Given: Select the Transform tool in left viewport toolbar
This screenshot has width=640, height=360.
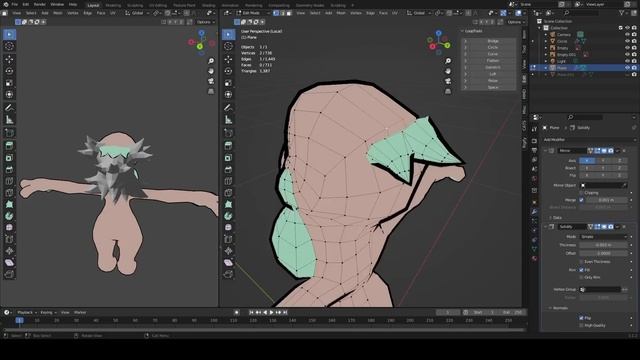Looking at the screenshot, I should coord(9,95).
